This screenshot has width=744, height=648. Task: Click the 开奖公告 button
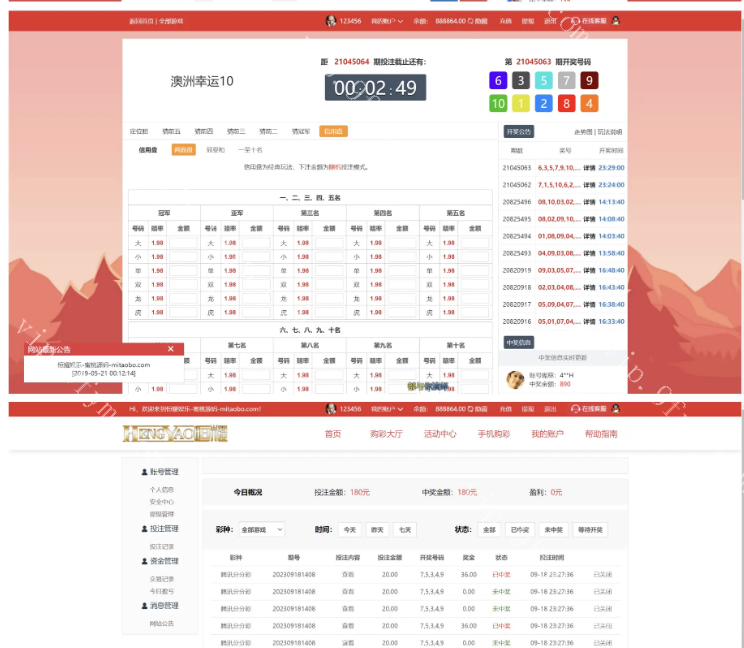pyautogui.click(x=518, y=131)
